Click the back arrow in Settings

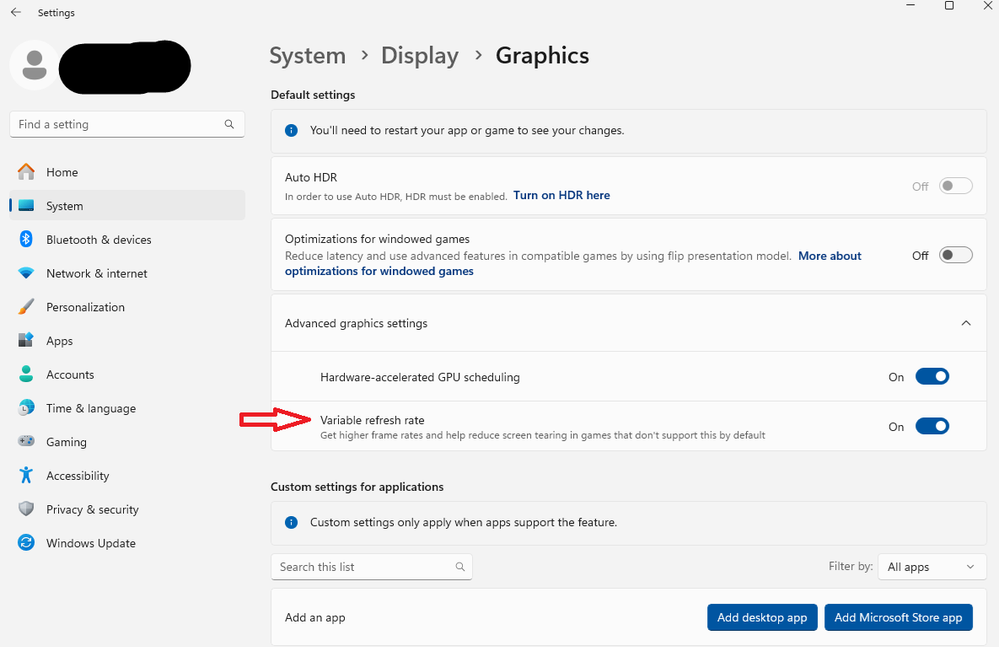pyautogui.click(x=16, y=12)
